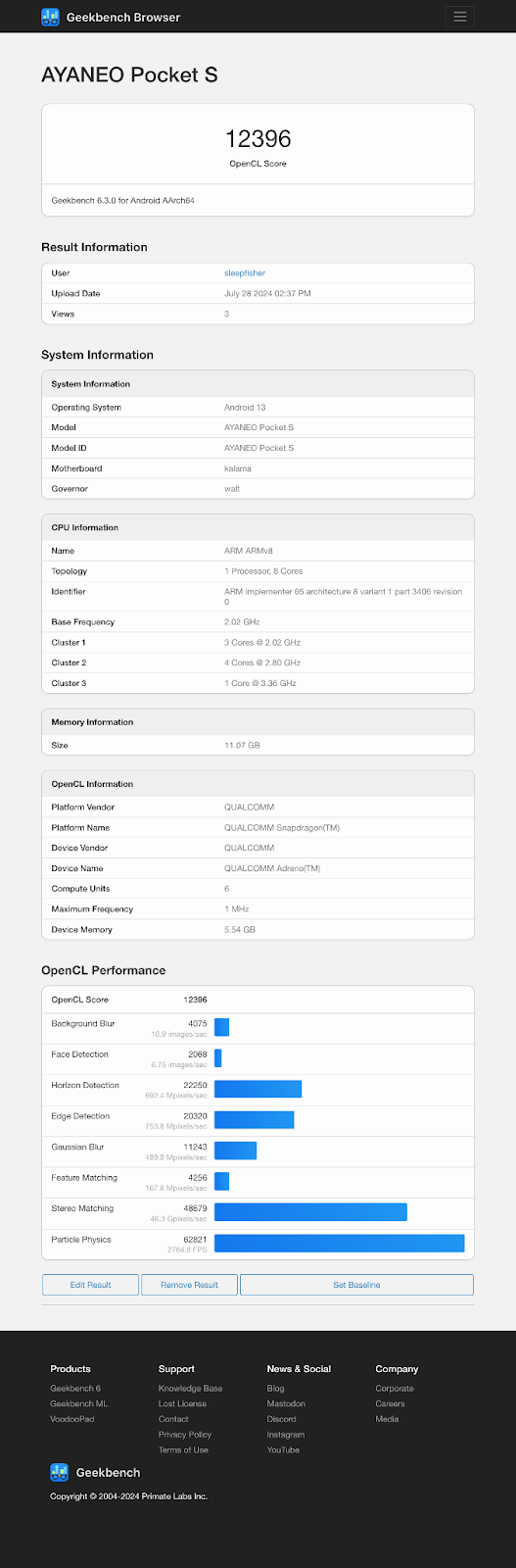Click the Particle Physics score 62821
The width and height of the screenshot is (516, 1568).
coord(195,1240)
